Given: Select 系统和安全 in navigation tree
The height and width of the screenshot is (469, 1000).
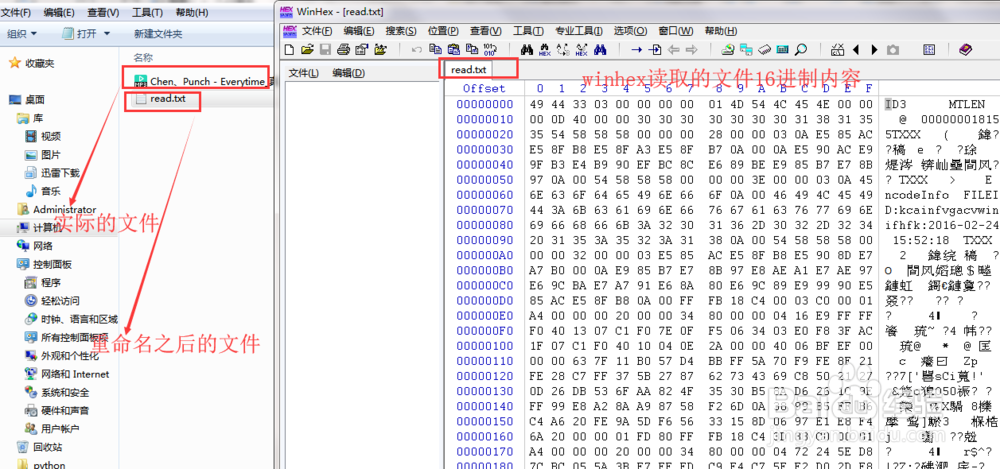Looking at the screenshot, I should [57, 392].
